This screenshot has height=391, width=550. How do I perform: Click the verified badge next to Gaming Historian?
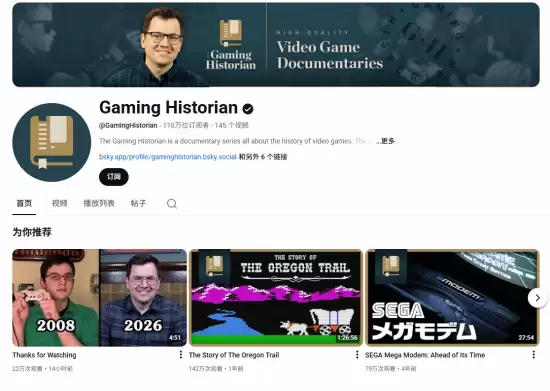248,109
